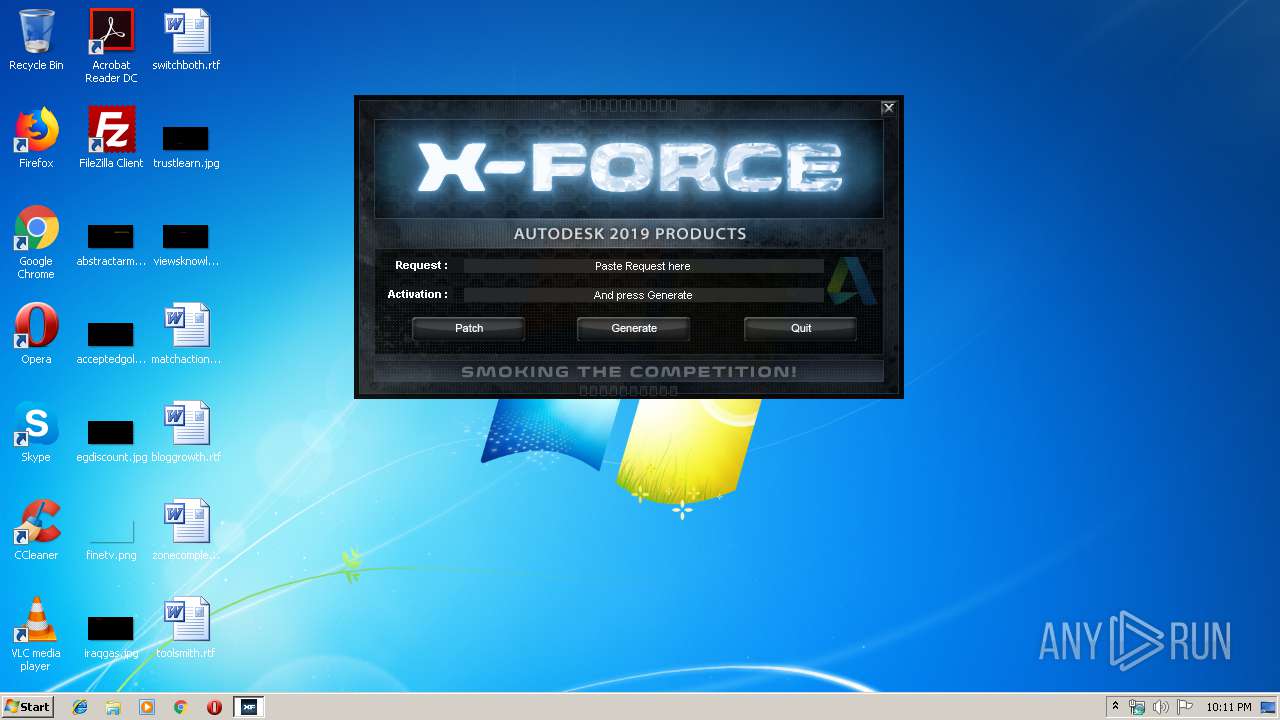Close the X-Force keygen window
The image size is (1280, 720).
point(888,108)
